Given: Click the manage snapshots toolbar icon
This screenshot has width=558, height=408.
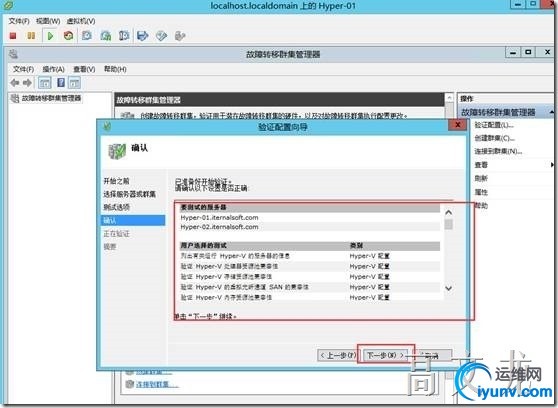Looking at the screenshot, I should pyautogui.click(x=124, y=36).
